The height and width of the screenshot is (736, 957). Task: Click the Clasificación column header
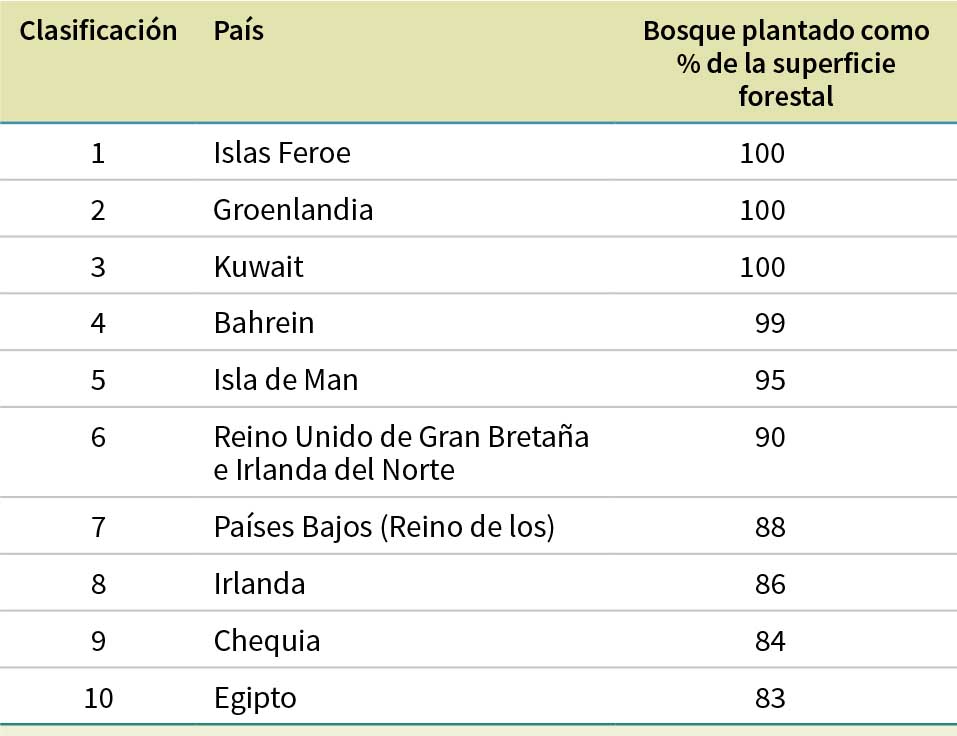click(98, 31)
